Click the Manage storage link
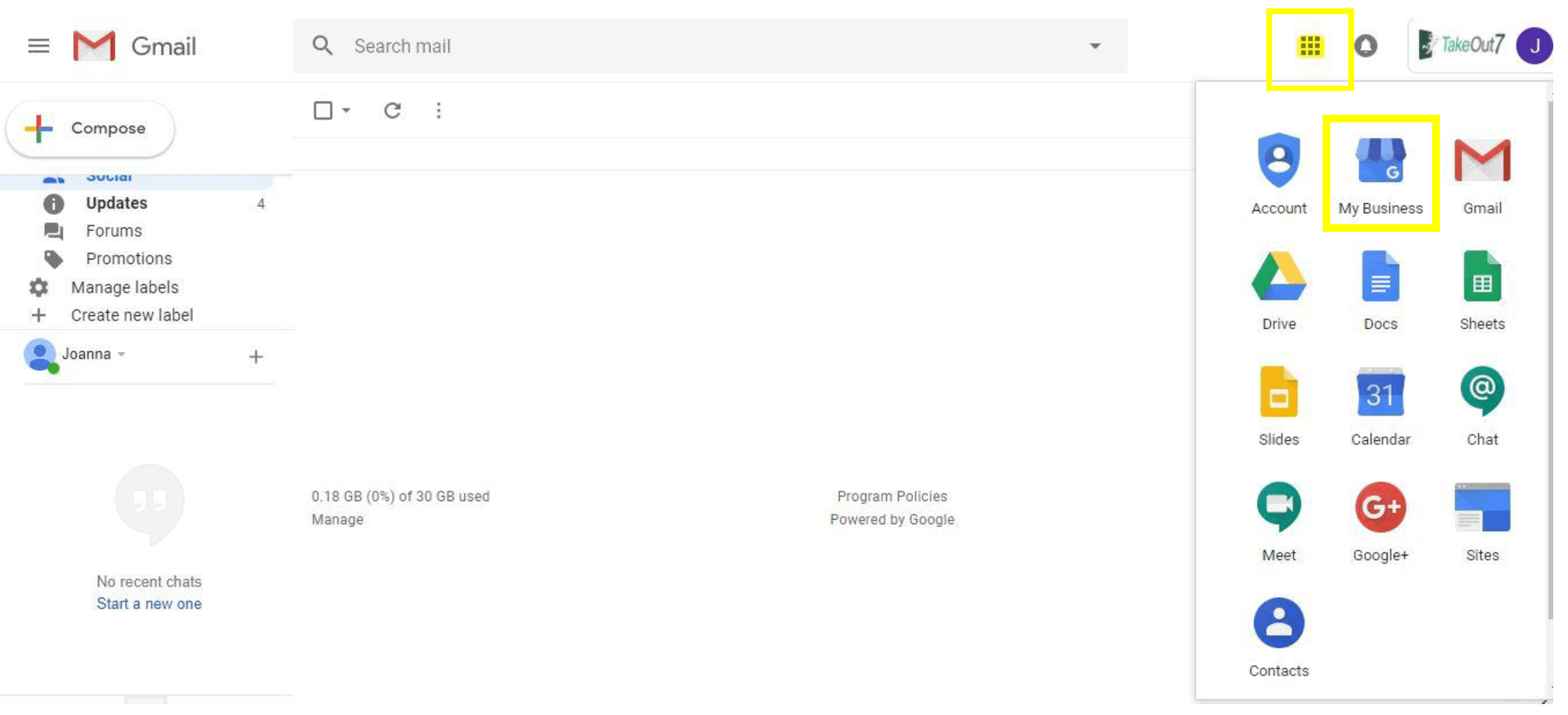This screenshot has height=715, width=1568. coord(338,520)
